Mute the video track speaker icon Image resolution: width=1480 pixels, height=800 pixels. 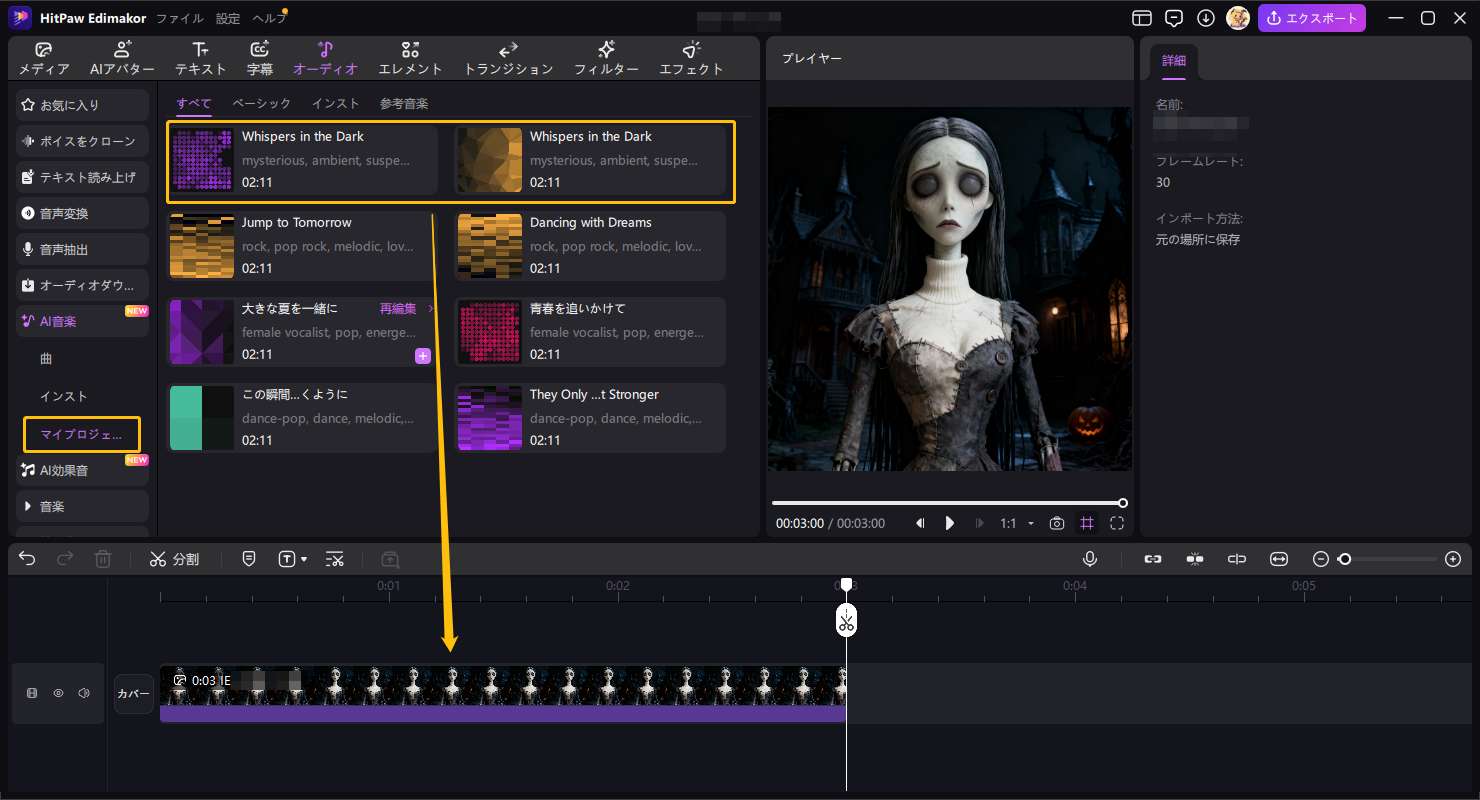click(x=84, y=693)
